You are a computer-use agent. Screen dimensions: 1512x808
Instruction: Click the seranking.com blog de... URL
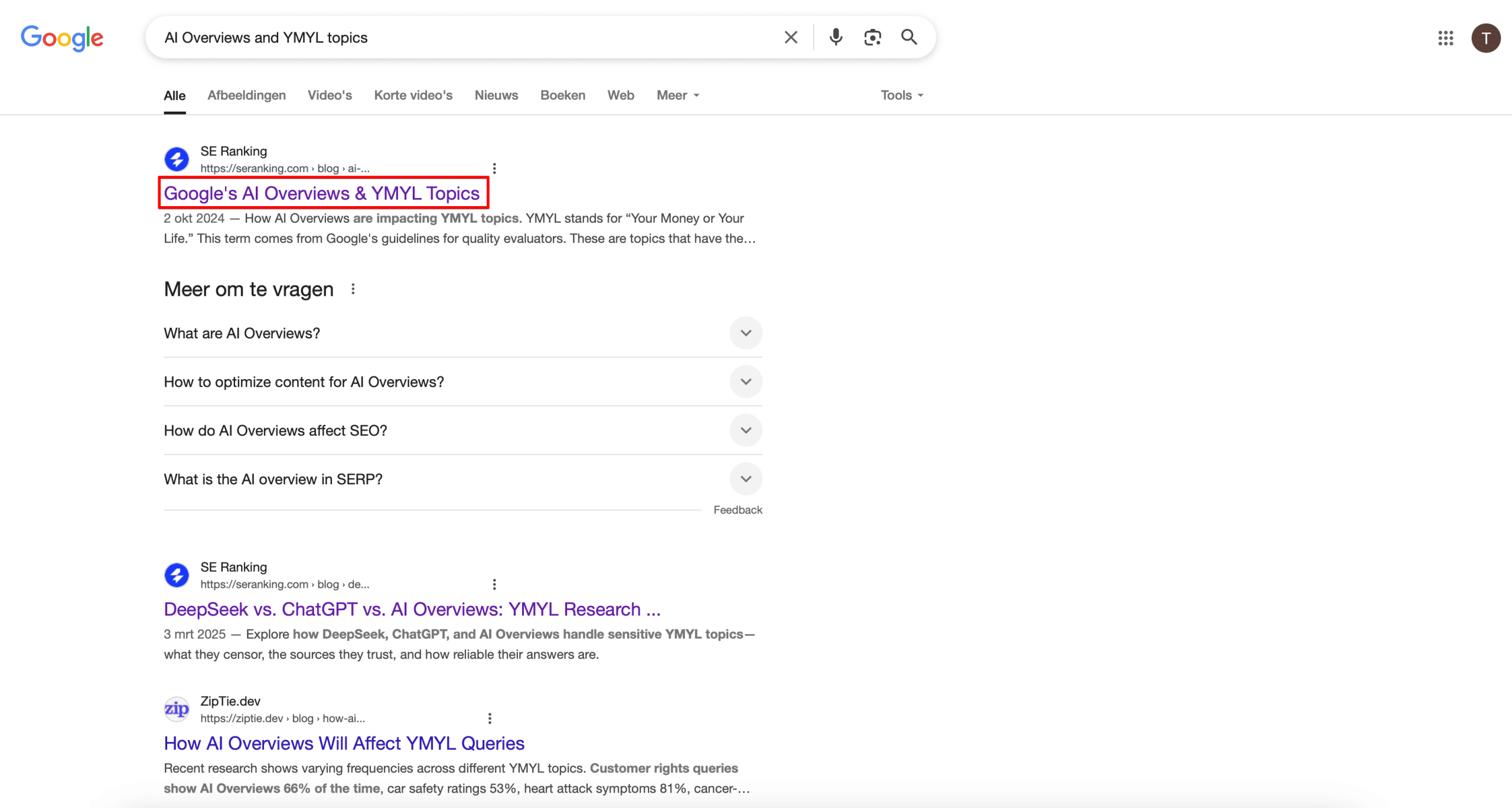pos(285,584)
